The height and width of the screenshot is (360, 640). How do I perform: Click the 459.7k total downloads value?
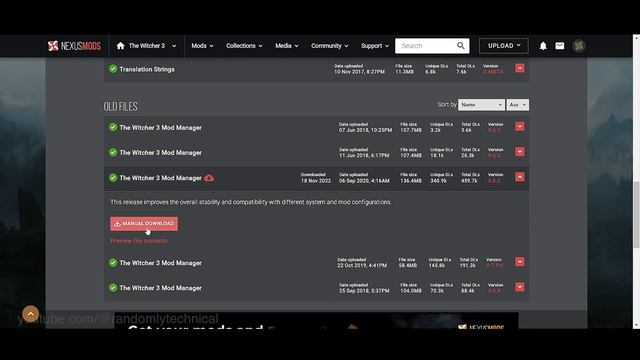click(469, 180)
